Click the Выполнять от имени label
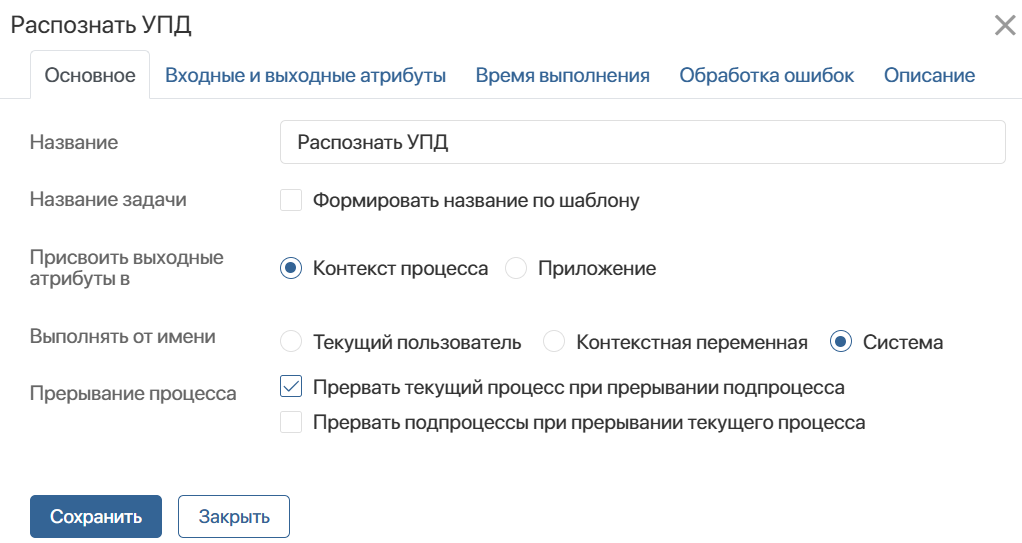Viewport: 1022px width, 543px height. tap(123, 336)
